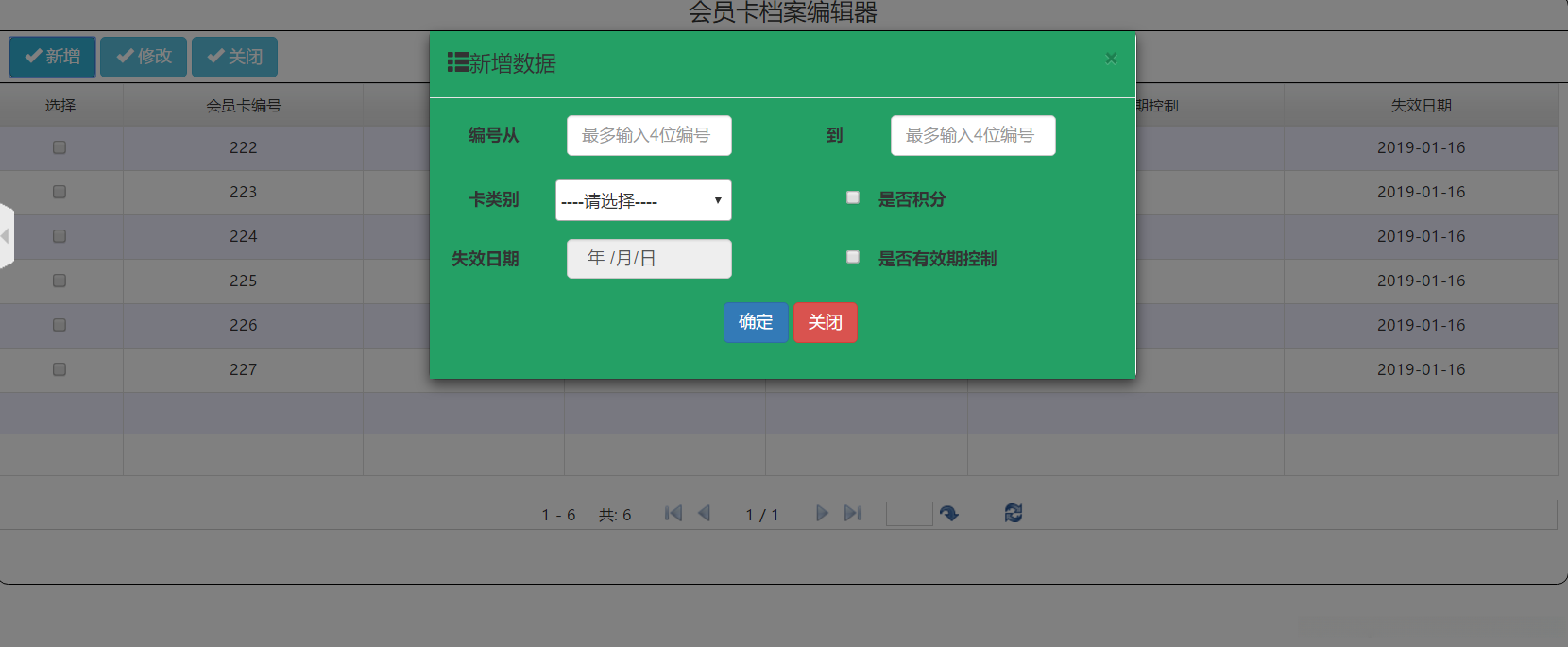
Task: Focus the 编号从 start number input
Action: 649,135
